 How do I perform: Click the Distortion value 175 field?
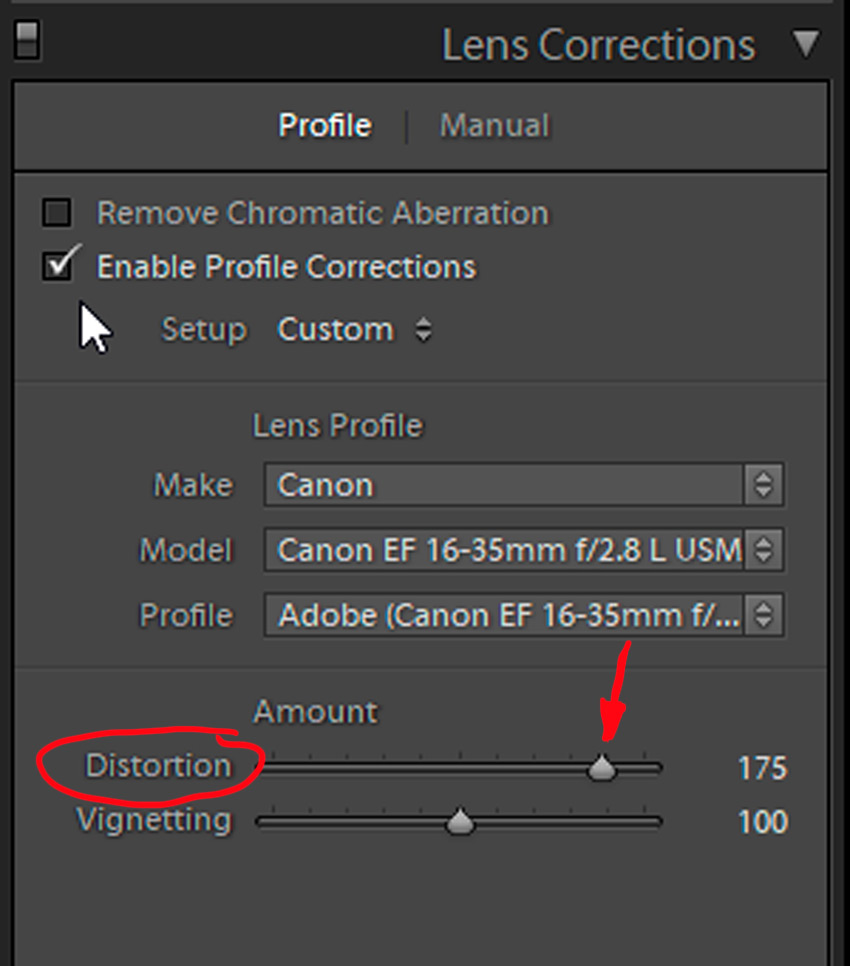762,768
